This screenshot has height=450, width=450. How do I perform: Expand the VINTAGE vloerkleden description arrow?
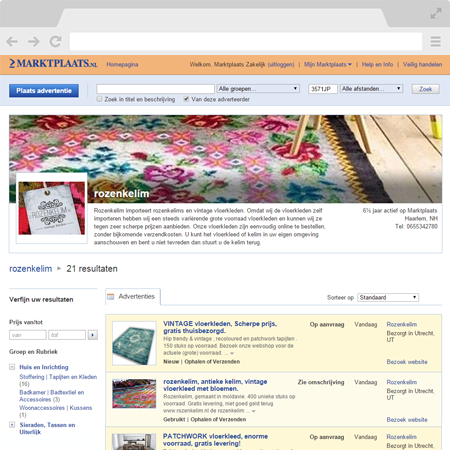[232, 353]
